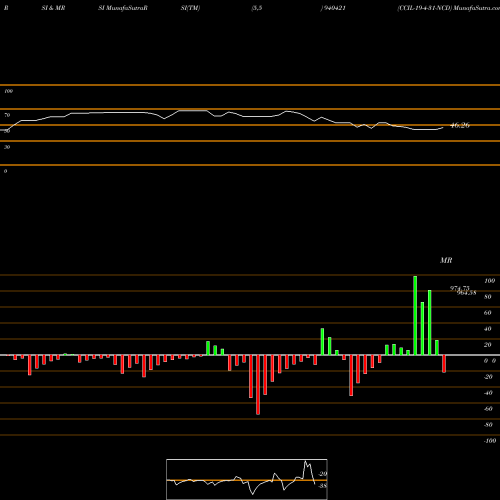Click the MR axis label 100 at right
Viewport: 500px width, 500px height.
pos(489,281)
